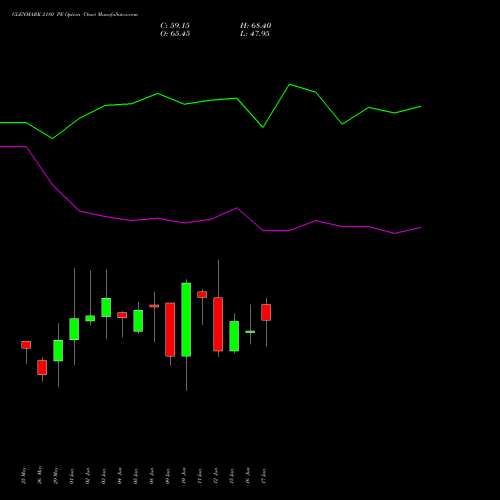Click the small green doji candle on 16 Jun

(250, 332)
